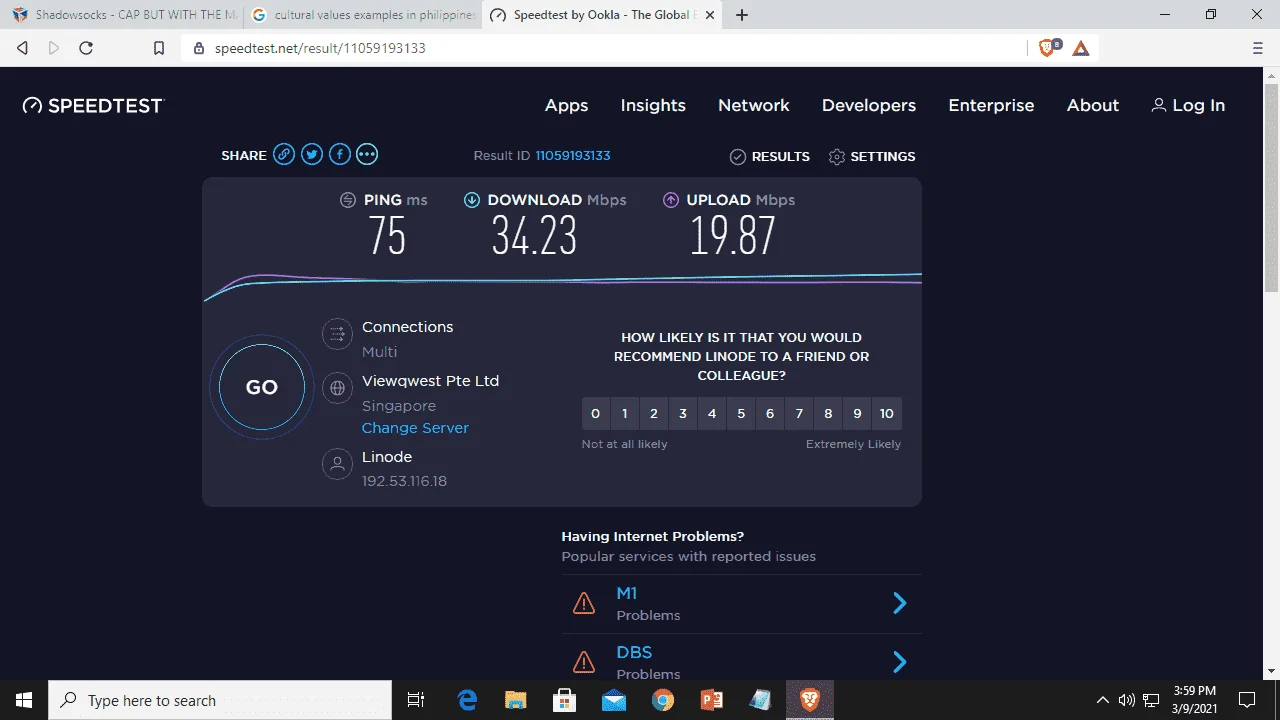This screenshot has height=720, width=1280.
Task: Rate recommendation 7
Action: pyautogui.click(x=799, y=413)
